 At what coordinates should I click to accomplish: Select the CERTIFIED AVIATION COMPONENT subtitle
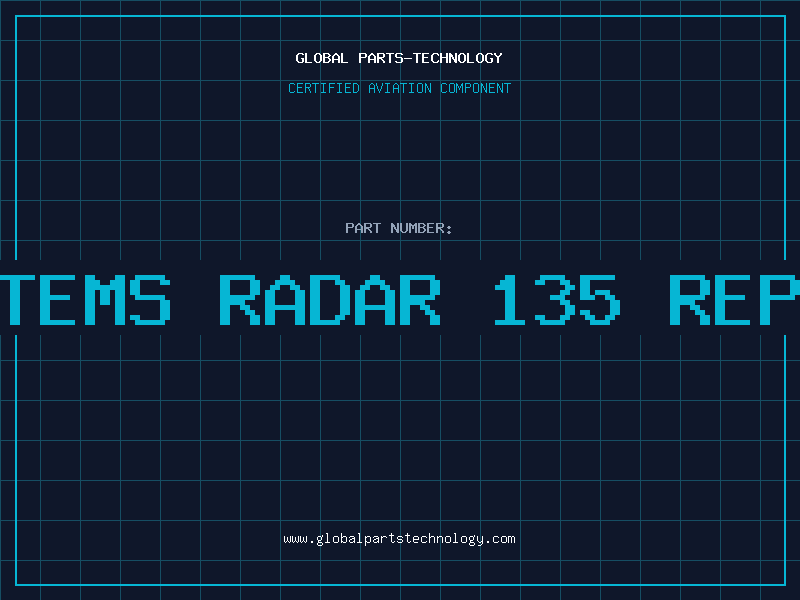point(399,88)
